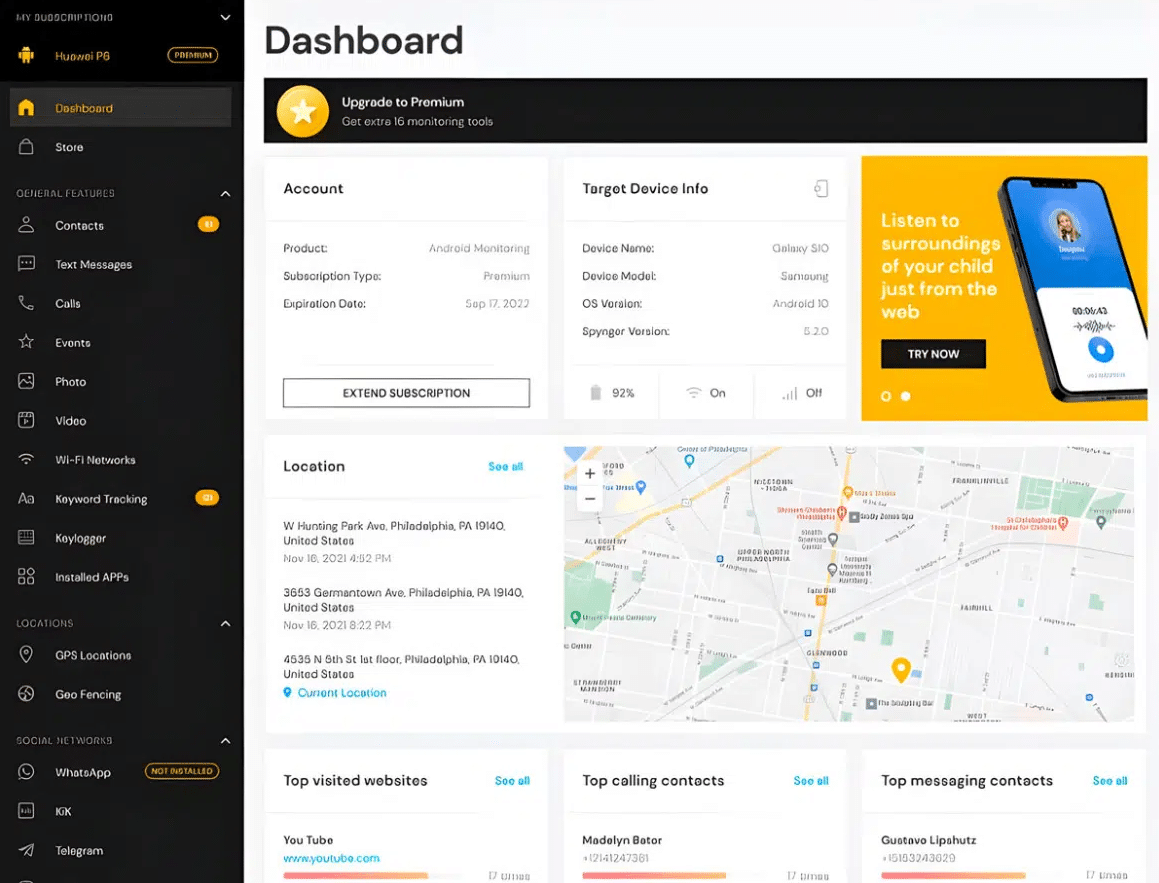Click the Android icon next to Huawei P6
1159x883 pixels.
point(26,55)
